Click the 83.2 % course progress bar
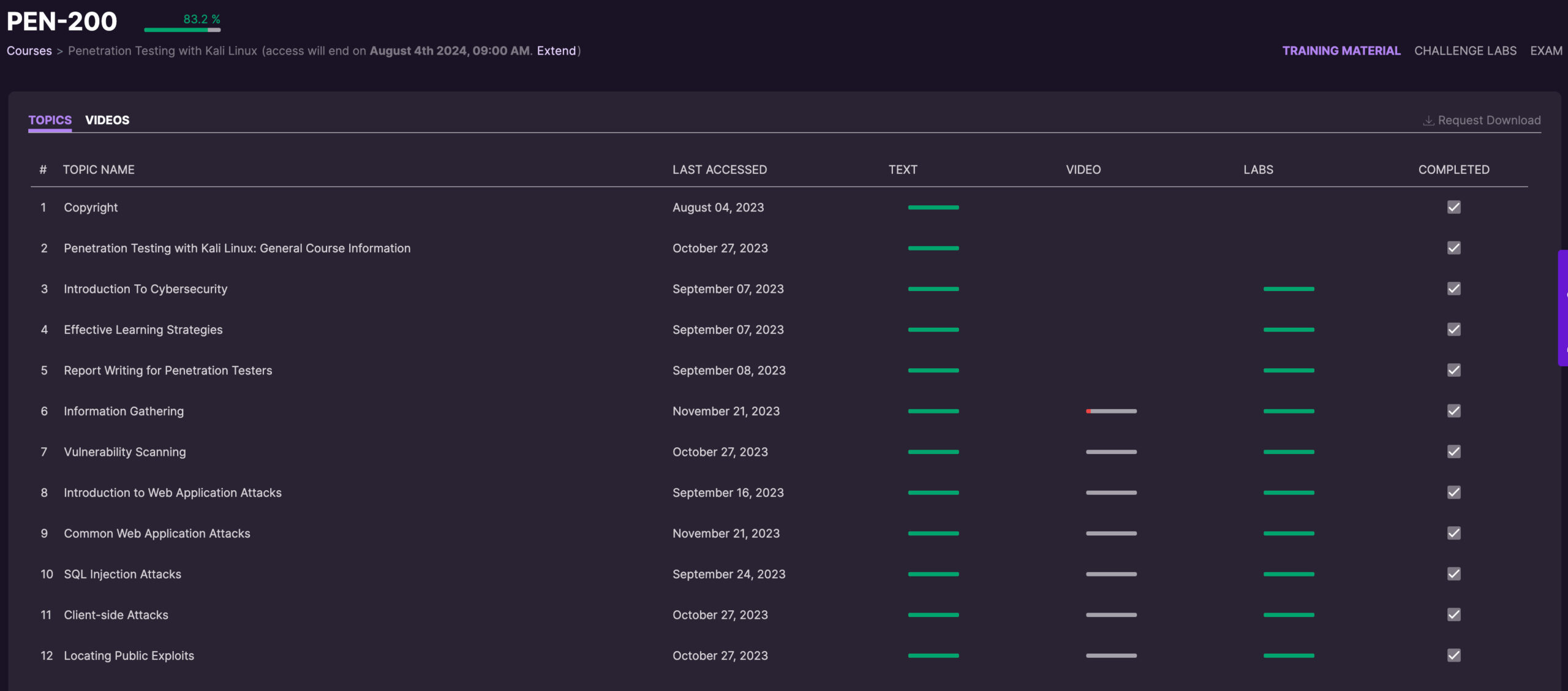1568x691 pixels. coord(183,29)
